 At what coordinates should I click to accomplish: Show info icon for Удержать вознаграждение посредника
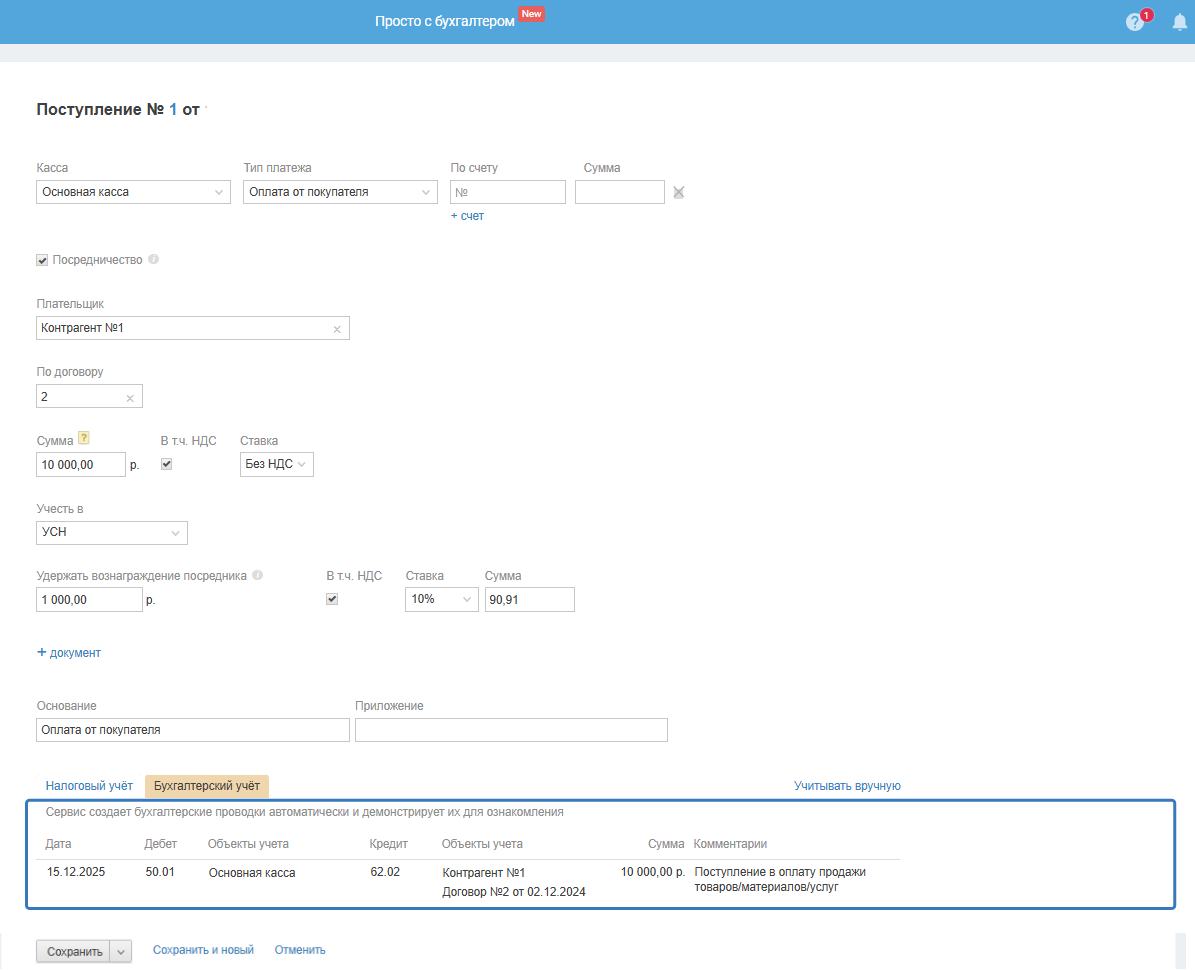257,576
